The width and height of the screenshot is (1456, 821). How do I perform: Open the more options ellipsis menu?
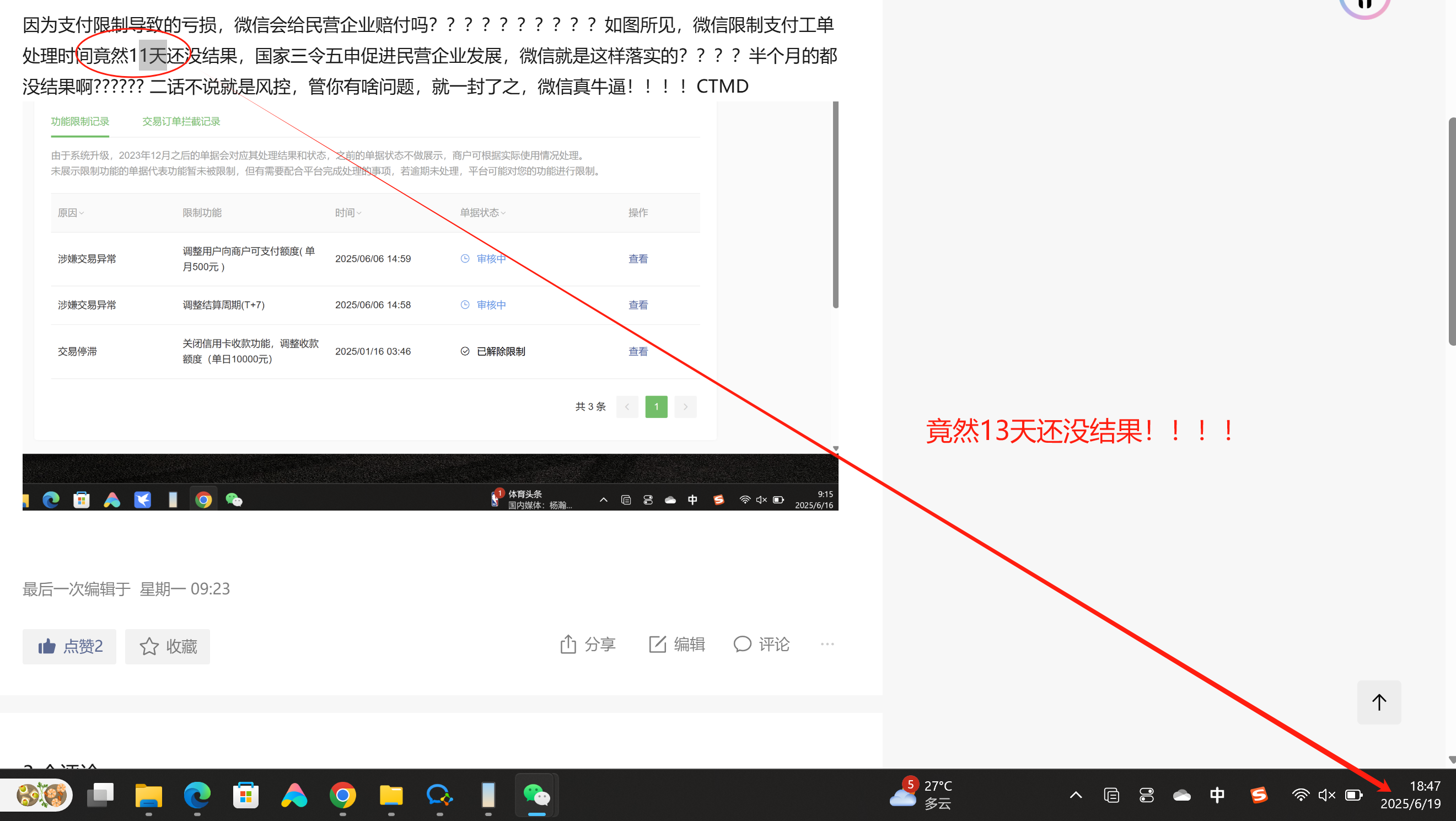(827, 644)
